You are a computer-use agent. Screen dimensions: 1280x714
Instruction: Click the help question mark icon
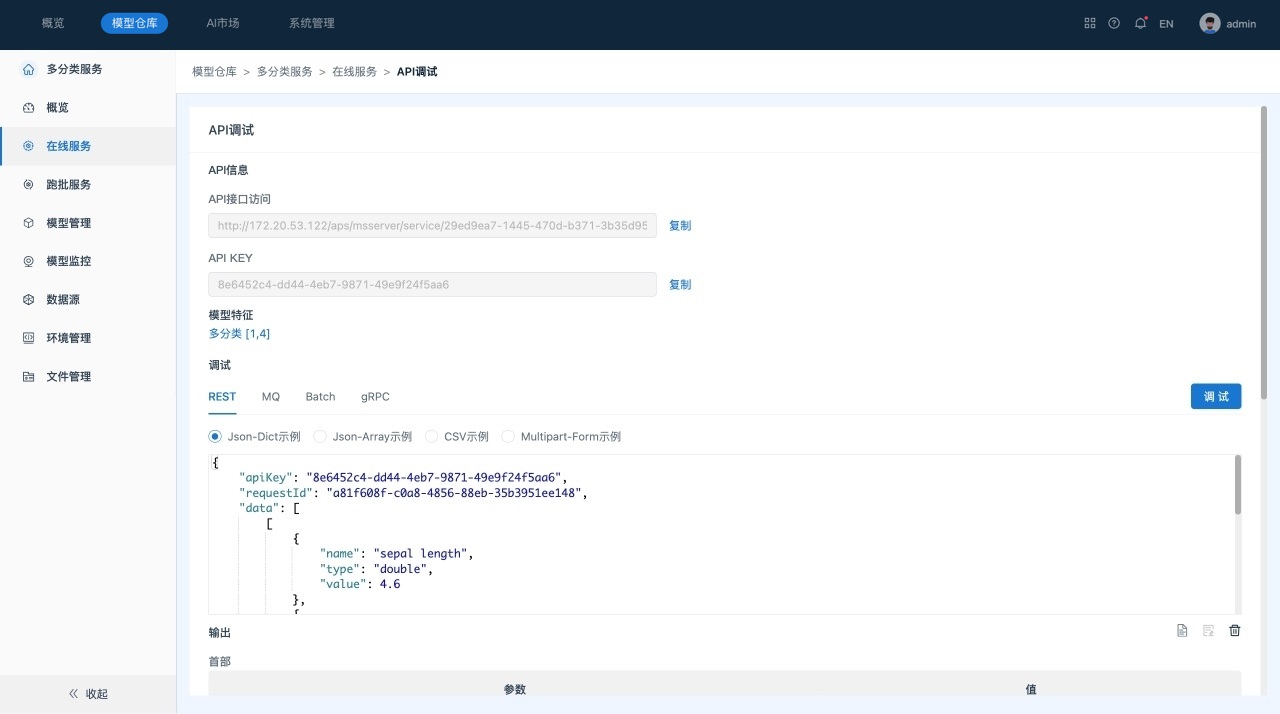[1114, 23]
